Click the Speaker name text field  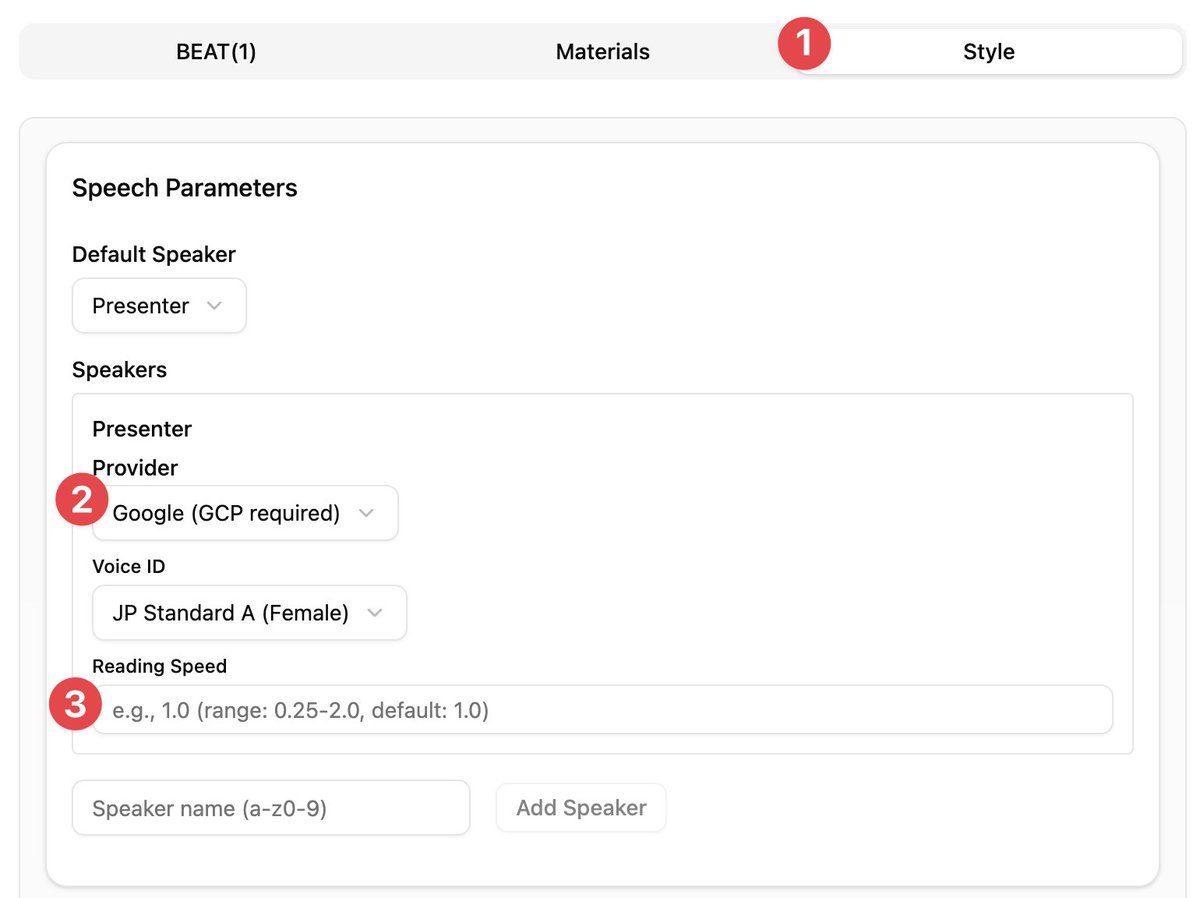[x=271, y=808]
